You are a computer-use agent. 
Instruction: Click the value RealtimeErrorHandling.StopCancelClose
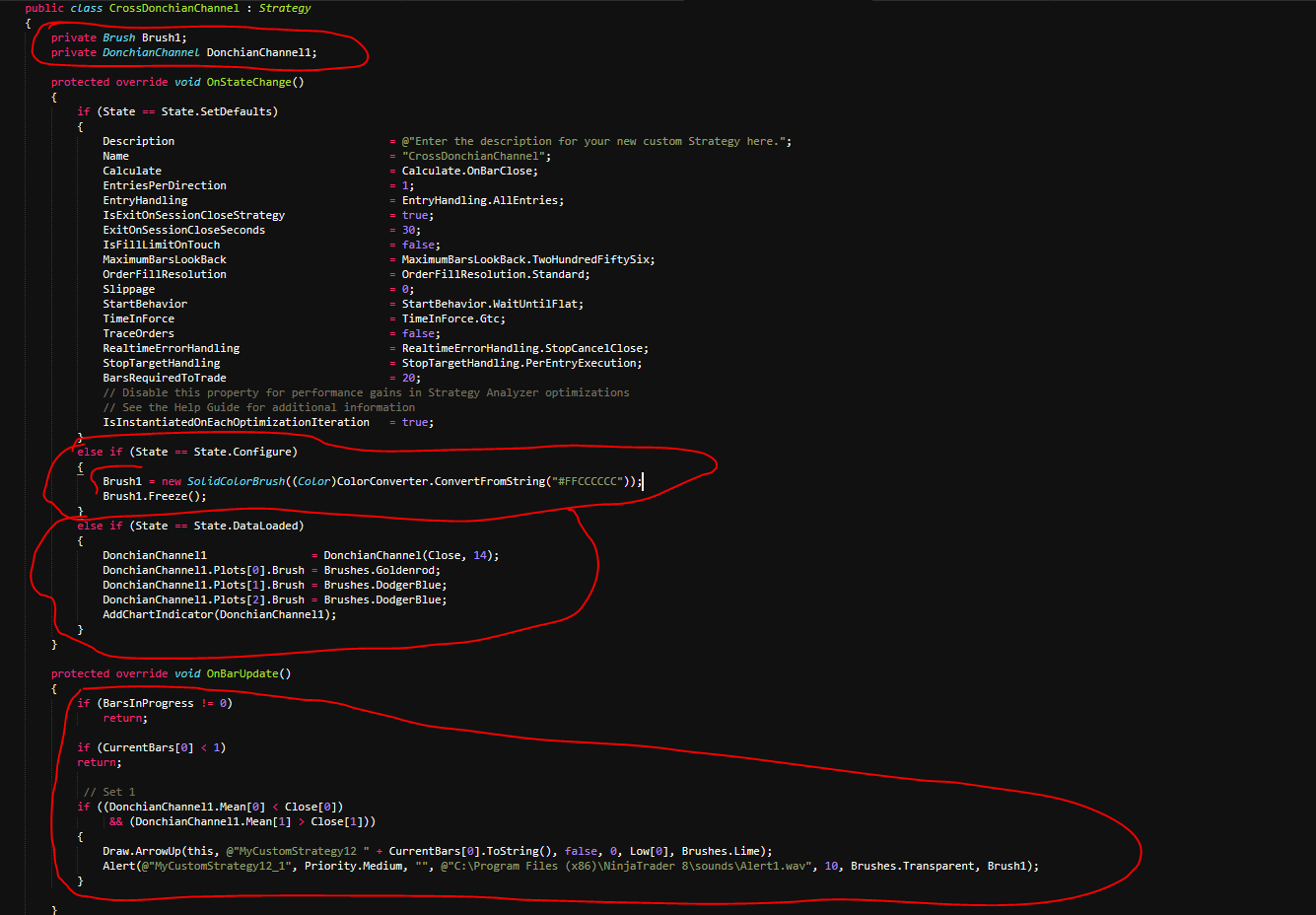click(522, 348)
